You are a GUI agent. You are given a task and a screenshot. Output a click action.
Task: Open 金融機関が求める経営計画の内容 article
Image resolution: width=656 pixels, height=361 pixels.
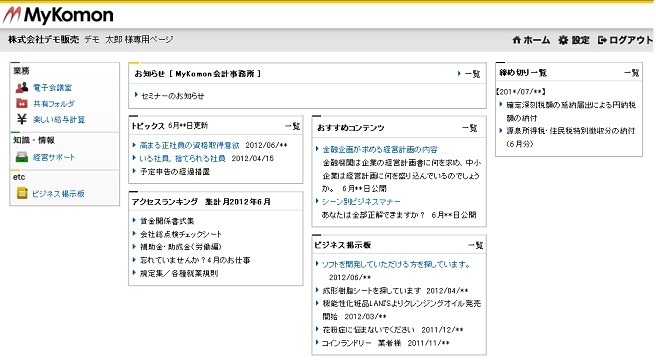(x=380, y=149)
